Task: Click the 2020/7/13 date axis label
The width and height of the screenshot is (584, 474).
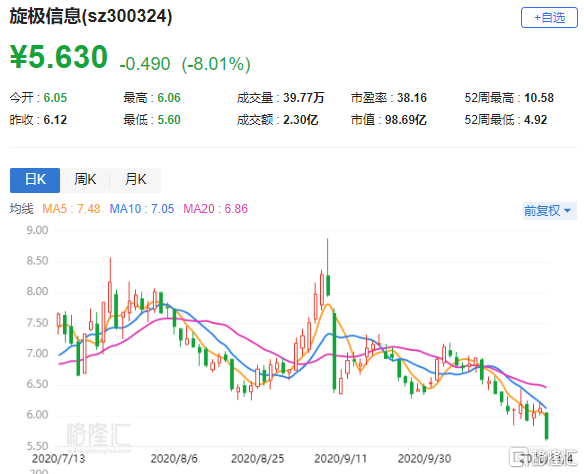Action: click(x=58, y=458)
